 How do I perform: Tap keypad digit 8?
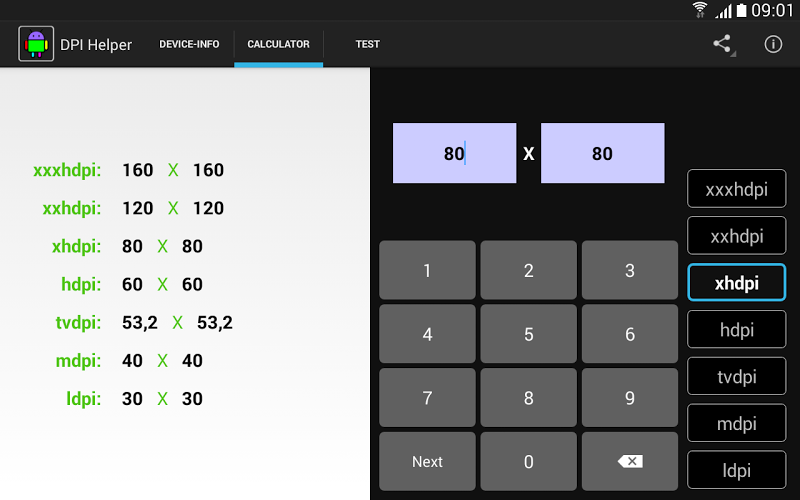click(529, 397)
